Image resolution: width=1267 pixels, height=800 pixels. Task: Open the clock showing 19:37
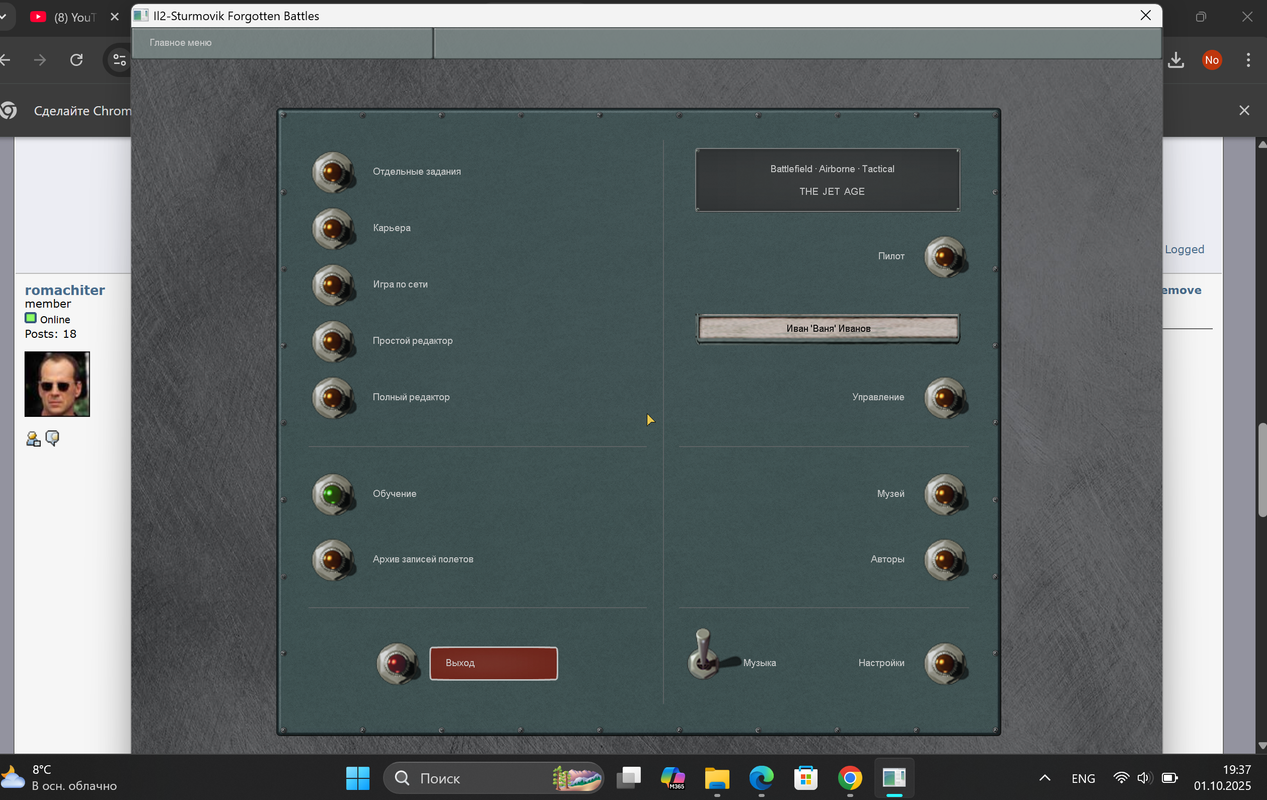click(x=1223, y=777)
